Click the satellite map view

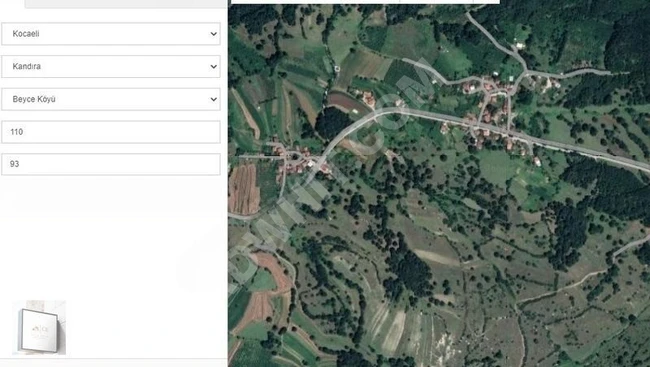coord(439,185)
